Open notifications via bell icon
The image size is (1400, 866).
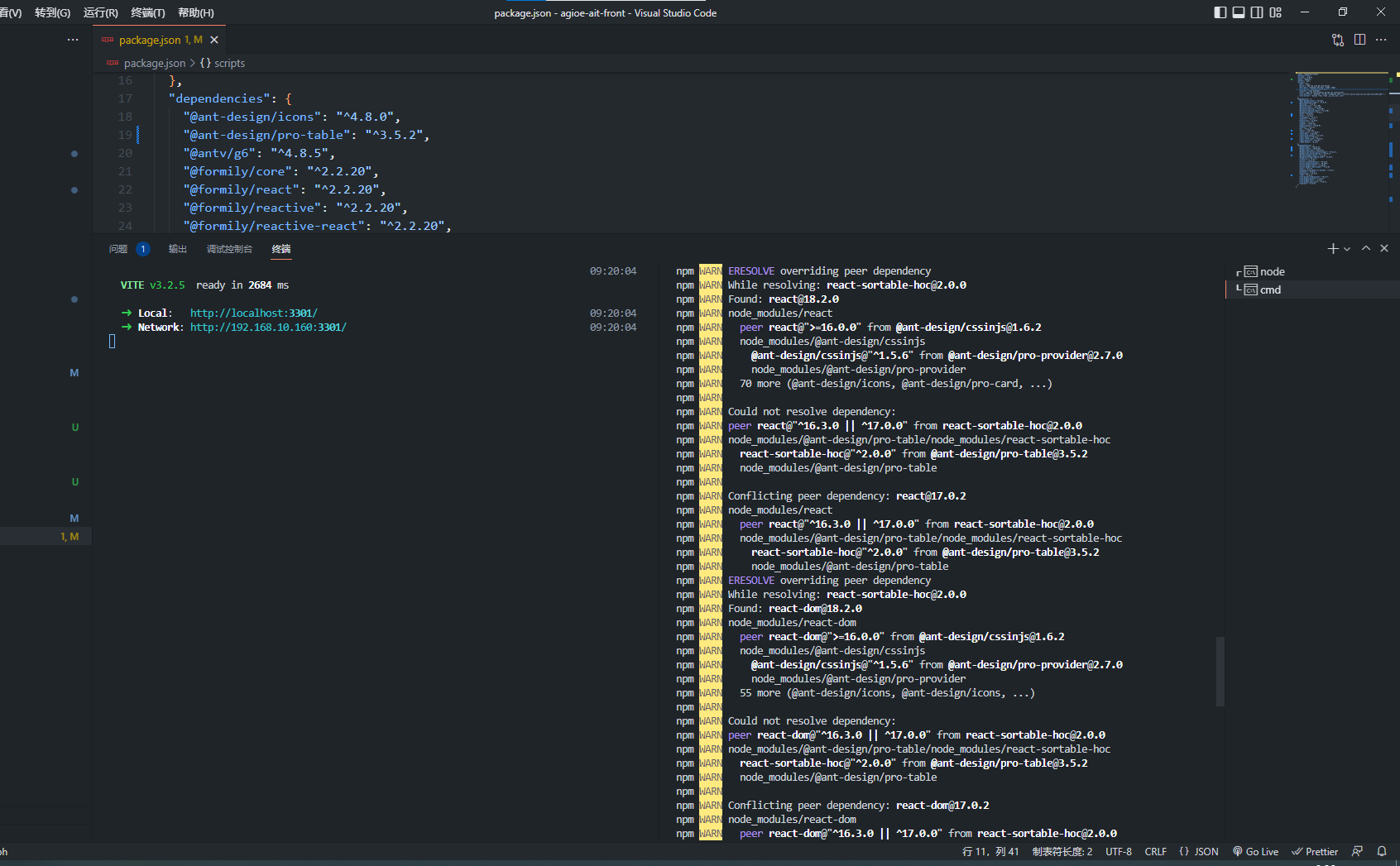[1382, 851]
